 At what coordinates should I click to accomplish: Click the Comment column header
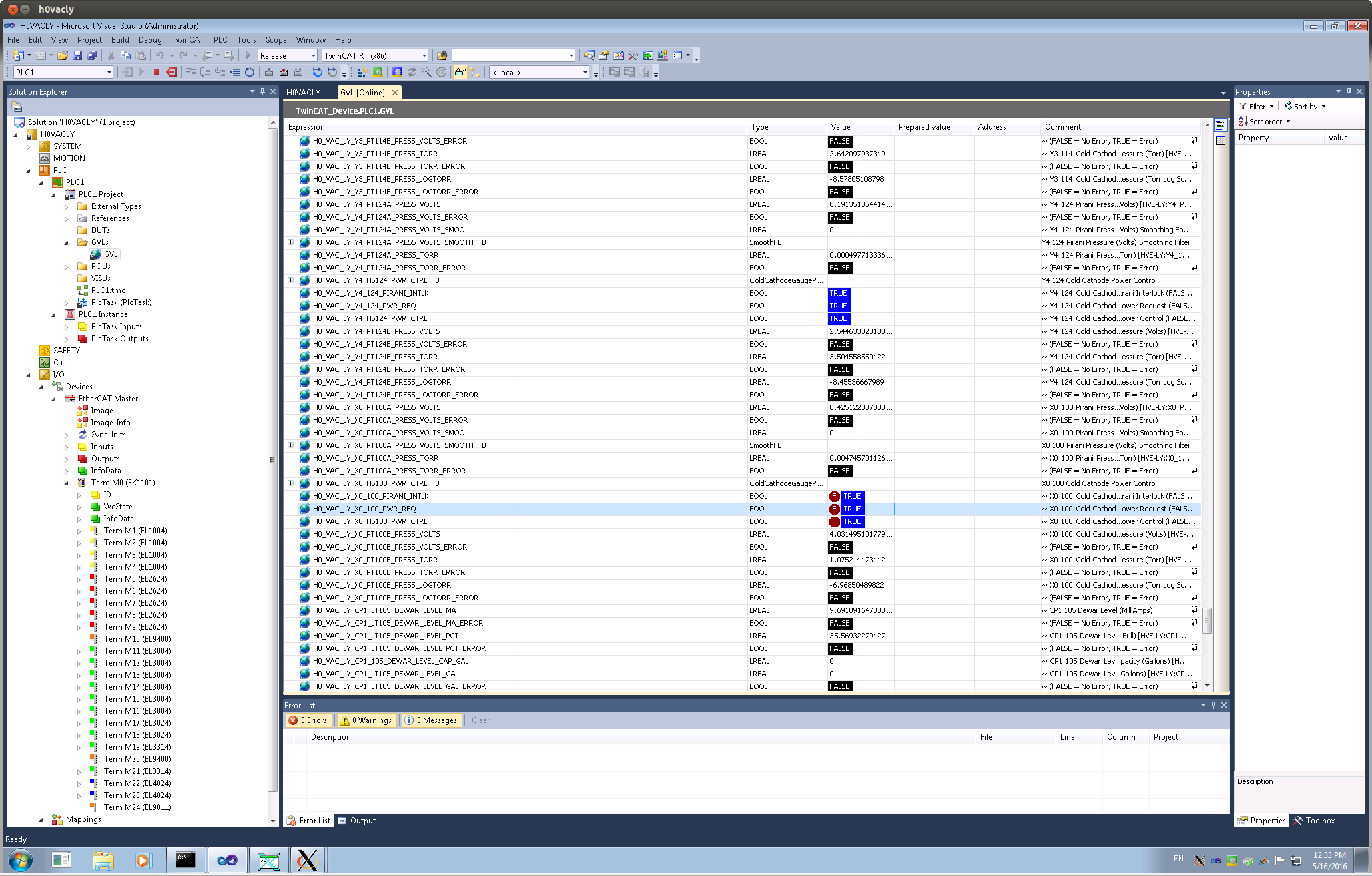(1121, 127)
